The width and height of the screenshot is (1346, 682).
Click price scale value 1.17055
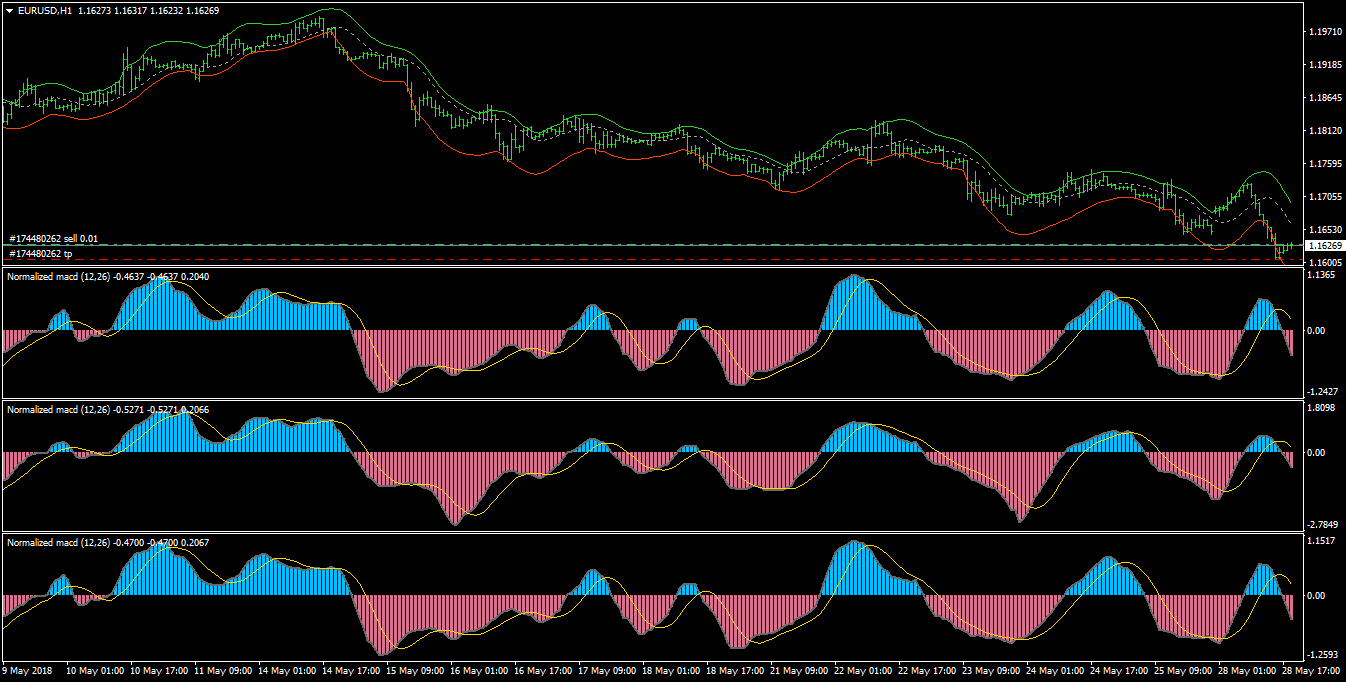(1323, 197)
